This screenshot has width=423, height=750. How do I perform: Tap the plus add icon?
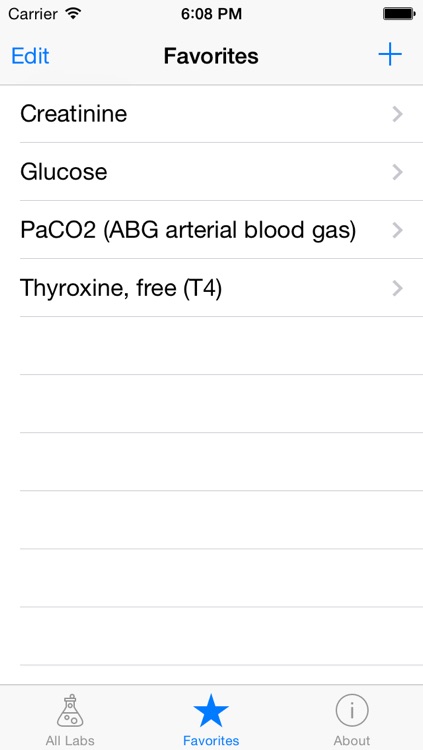pyautogui.click(x=390, y=55)
